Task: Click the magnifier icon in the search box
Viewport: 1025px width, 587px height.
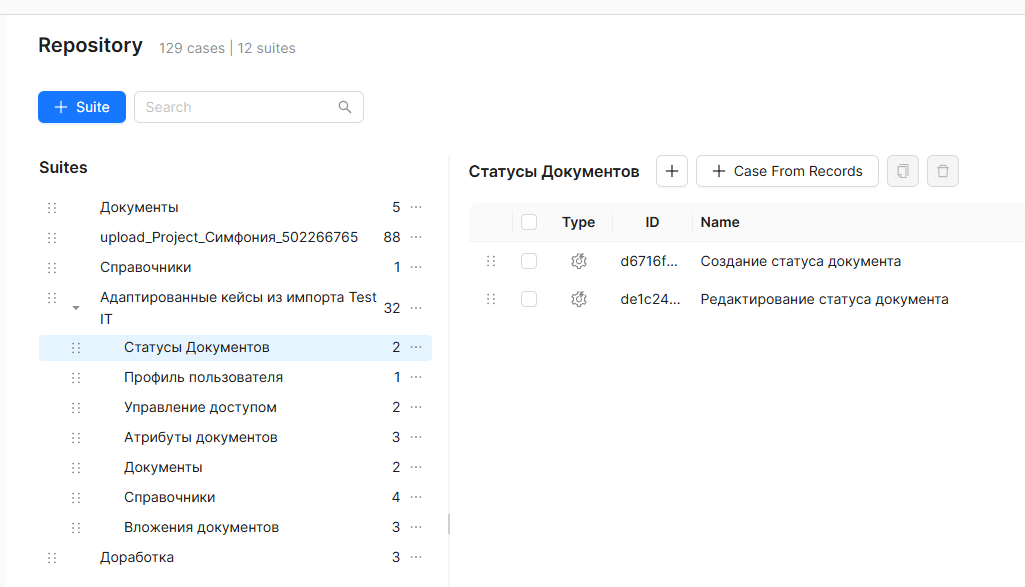Action: point(344,107)
